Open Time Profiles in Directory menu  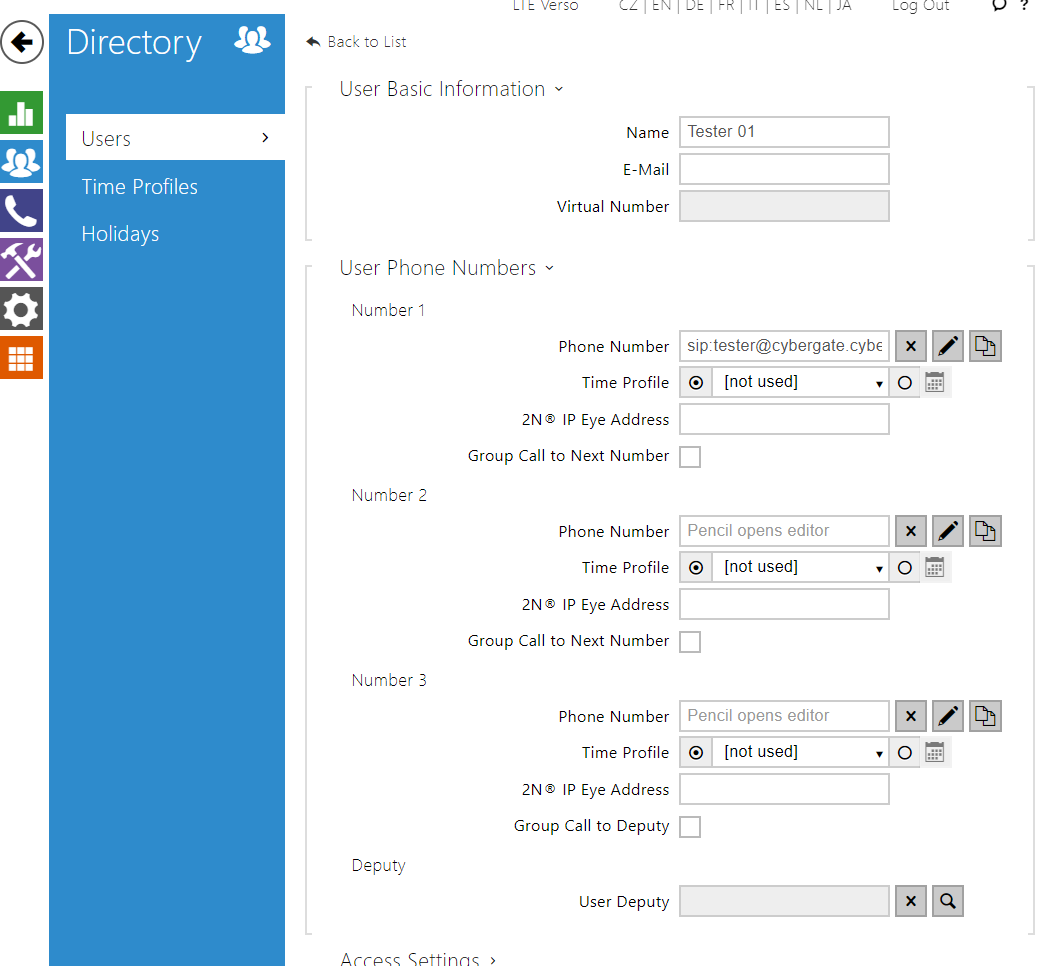[140, 187]
